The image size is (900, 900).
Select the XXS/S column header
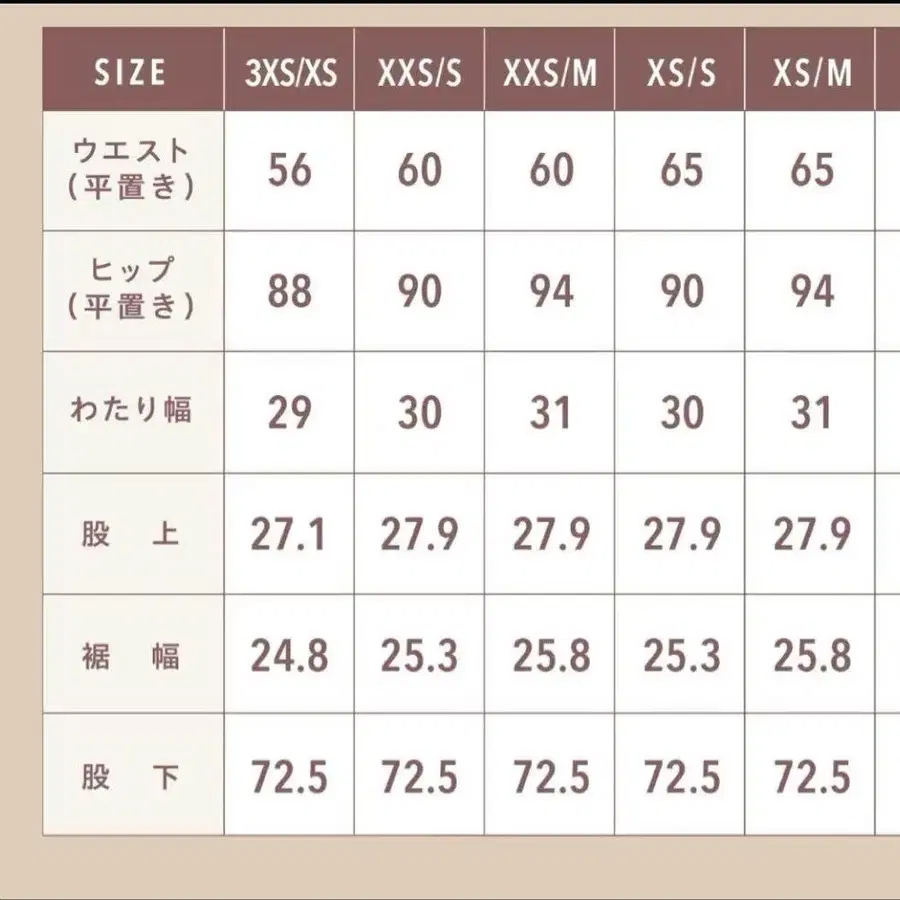coord(420,73)
